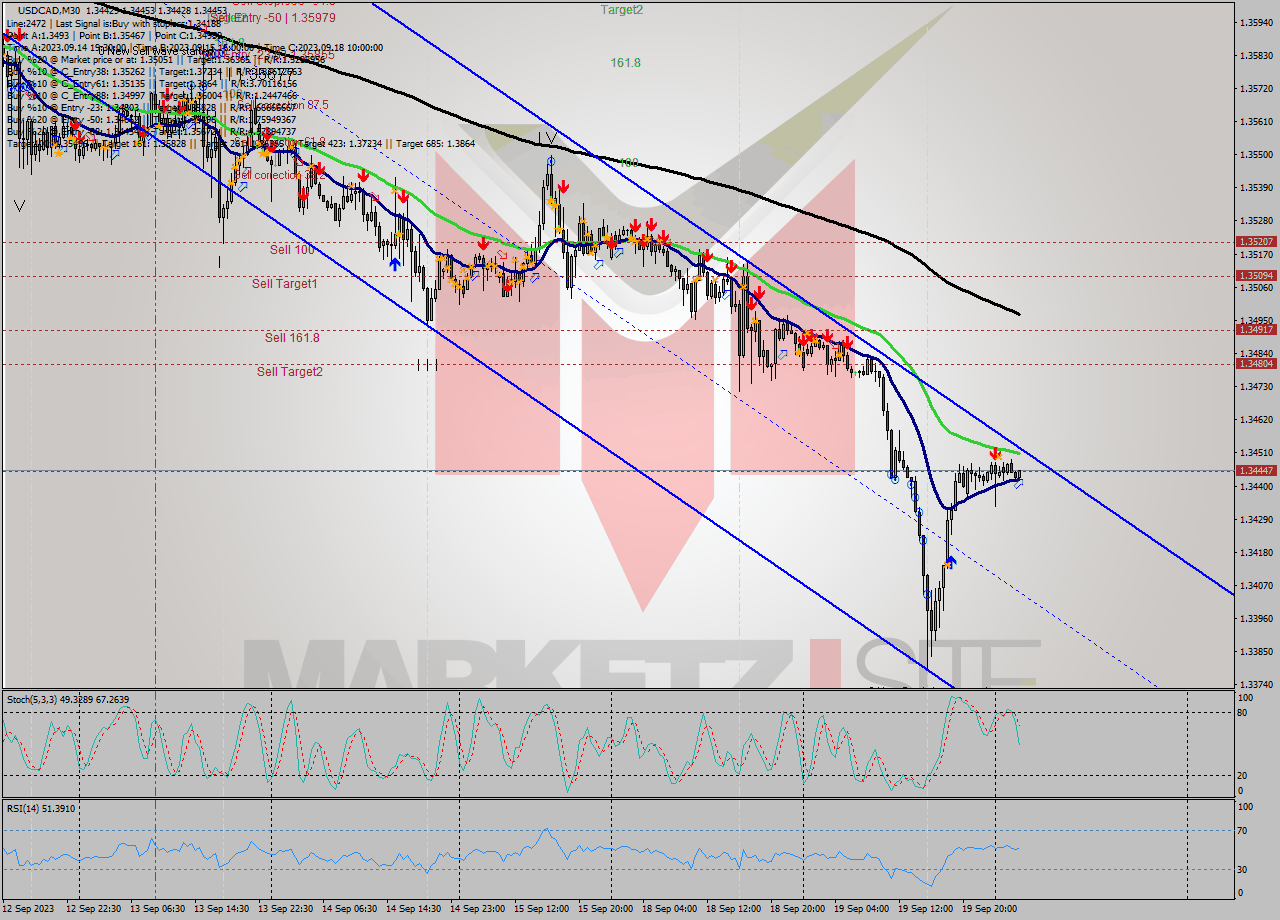Click the red 1.35094 price tag
Screen dimensions: 1280x920
coord(1256,275)
